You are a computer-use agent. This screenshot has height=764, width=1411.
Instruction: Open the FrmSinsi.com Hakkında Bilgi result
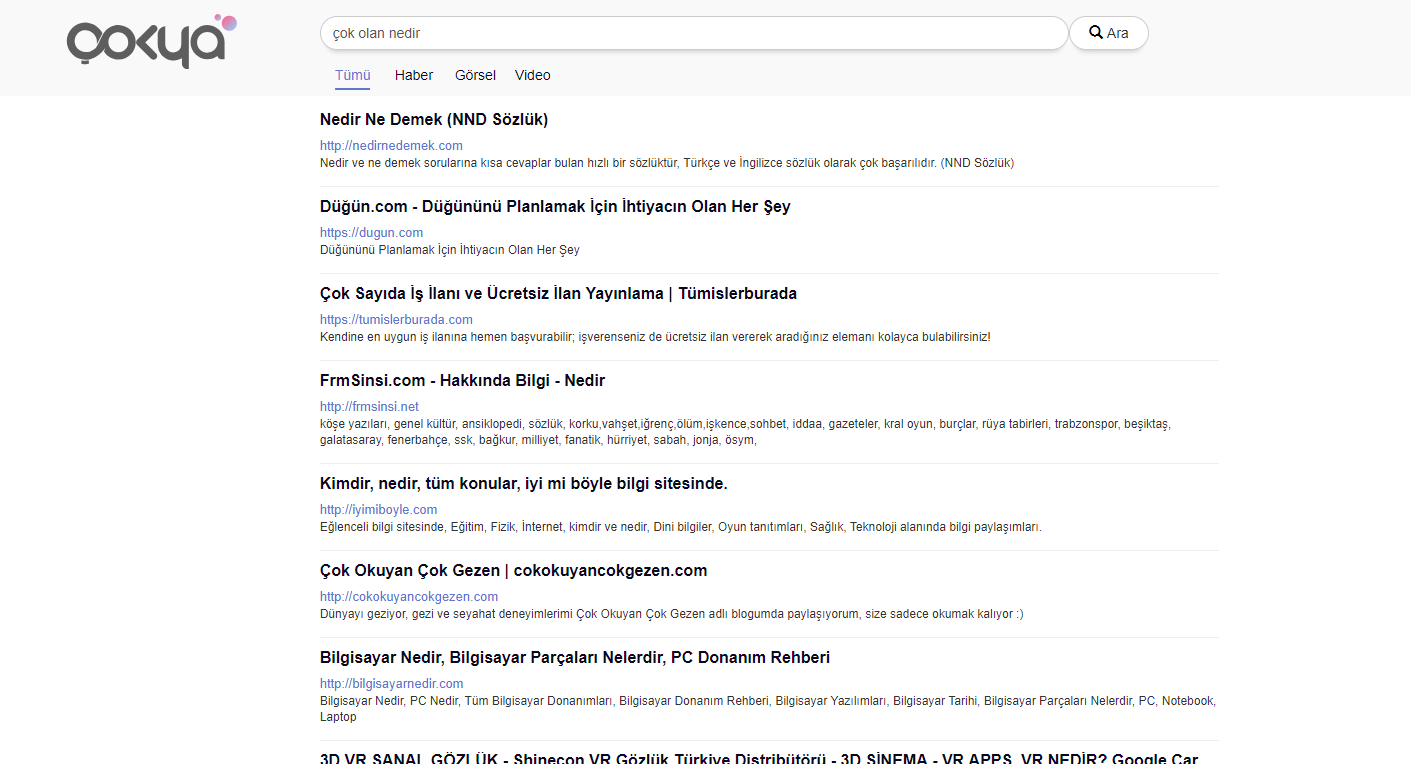462,381
